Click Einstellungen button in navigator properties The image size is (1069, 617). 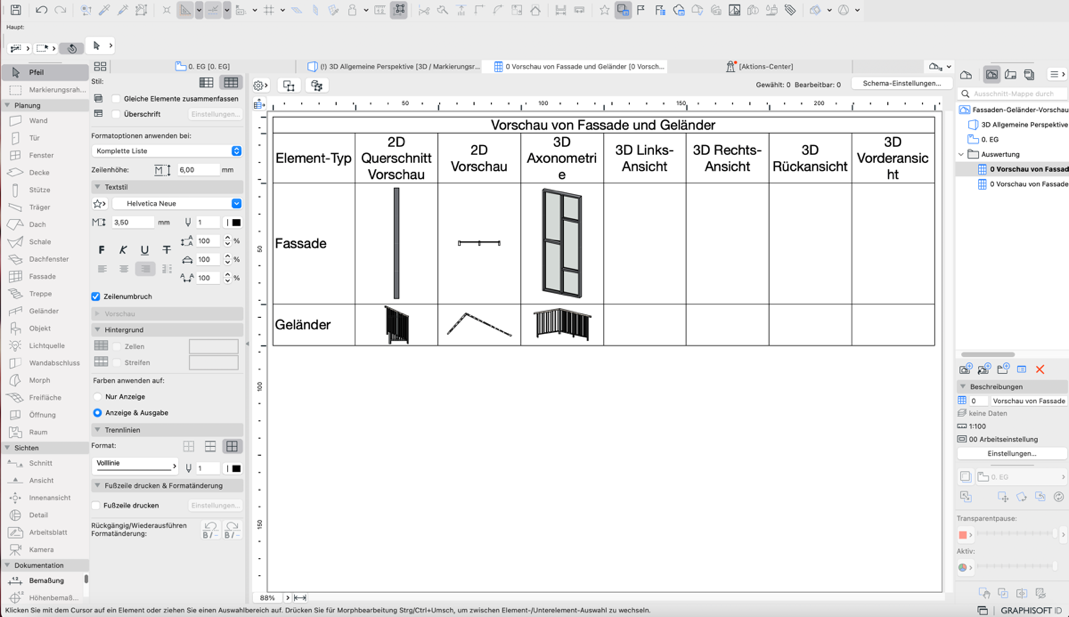coord(1012,453)
